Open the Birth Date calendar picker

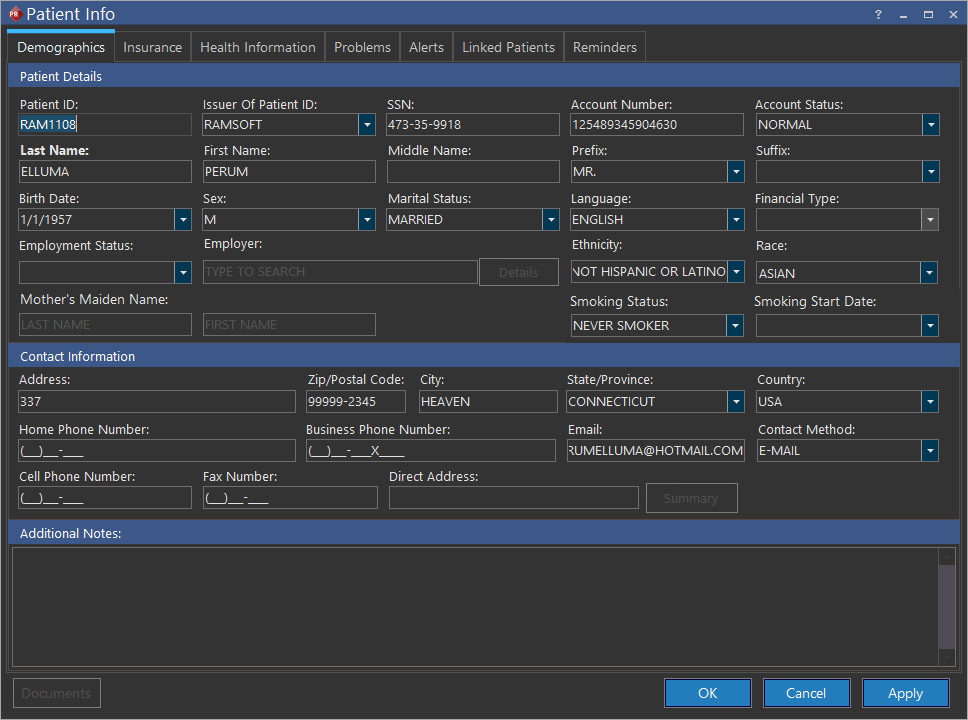coord(183,219)
